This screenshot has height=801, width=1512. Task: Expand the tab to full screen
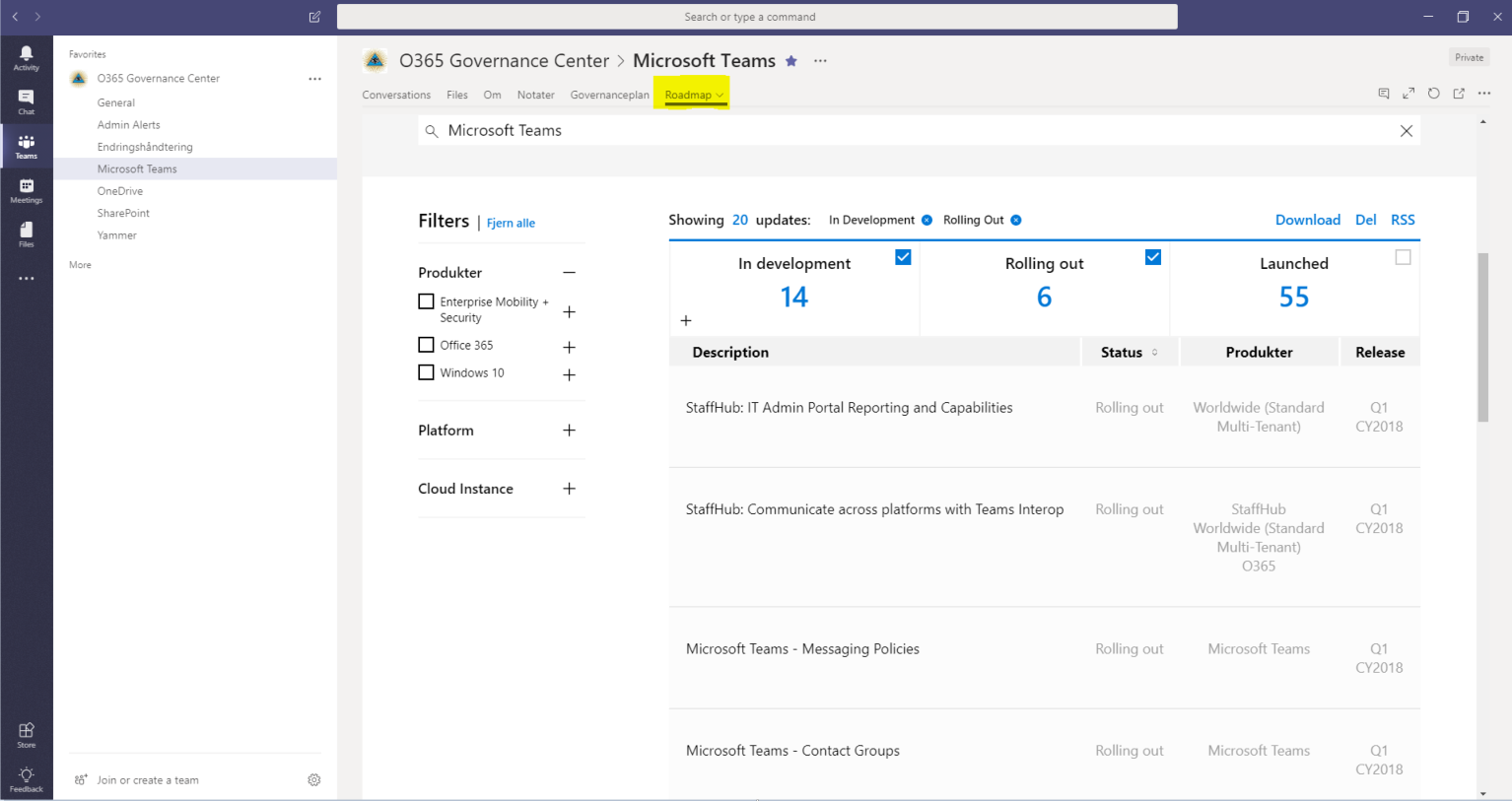pos(1408,93)
